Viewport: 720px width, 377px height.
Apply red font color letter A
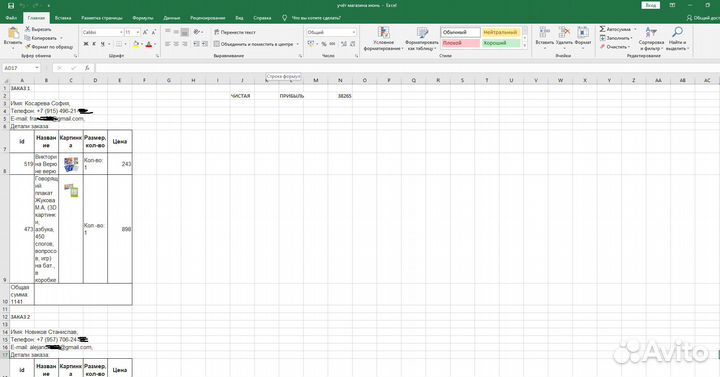[x=148, y=44]
